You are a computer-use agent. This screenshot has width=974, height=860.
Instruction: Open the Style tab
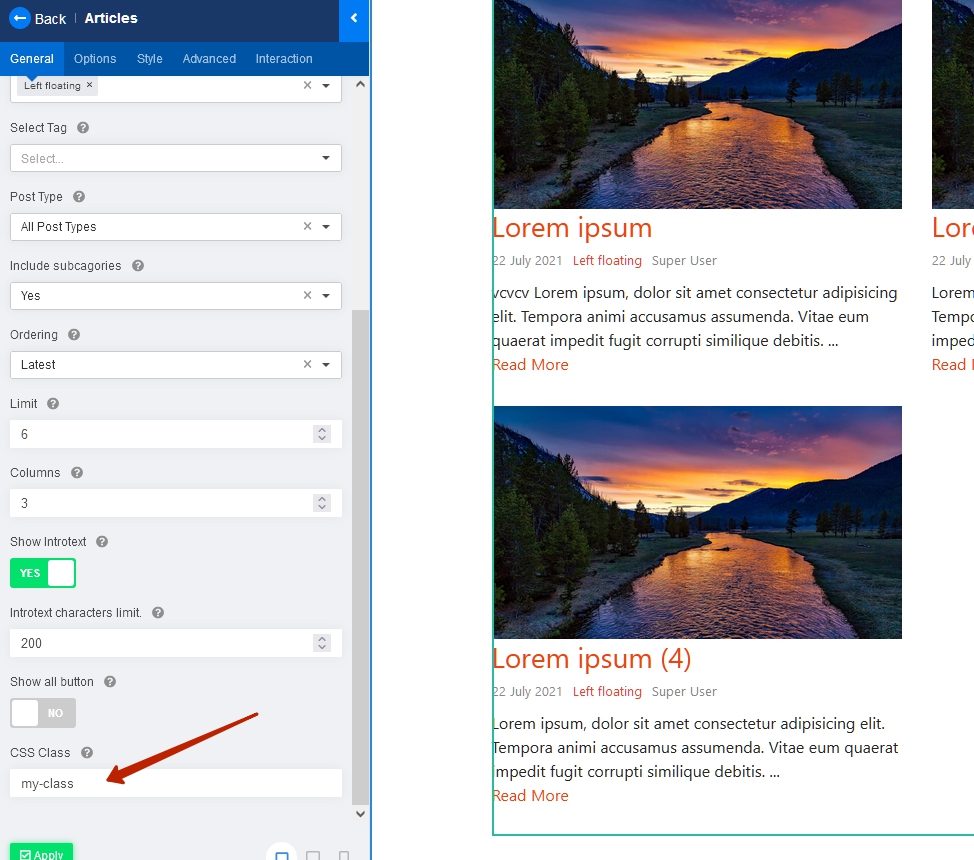[150, 59]
